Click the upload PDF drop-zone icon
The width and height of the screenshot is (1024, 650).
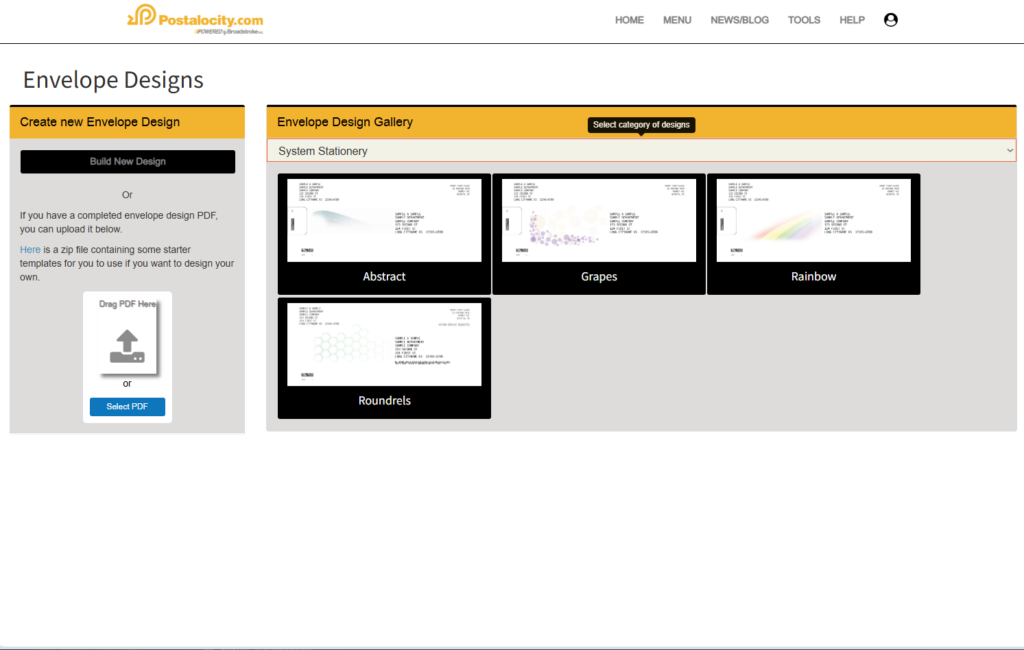point(127,346)
